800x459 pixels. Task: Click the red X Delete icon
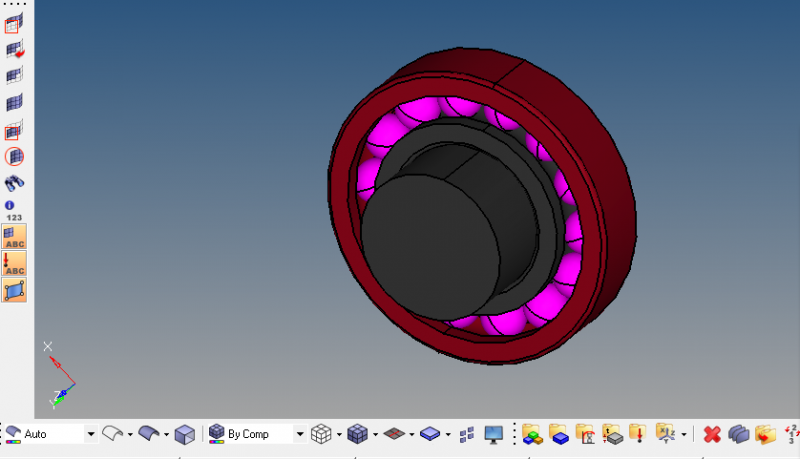click(712, 435)
